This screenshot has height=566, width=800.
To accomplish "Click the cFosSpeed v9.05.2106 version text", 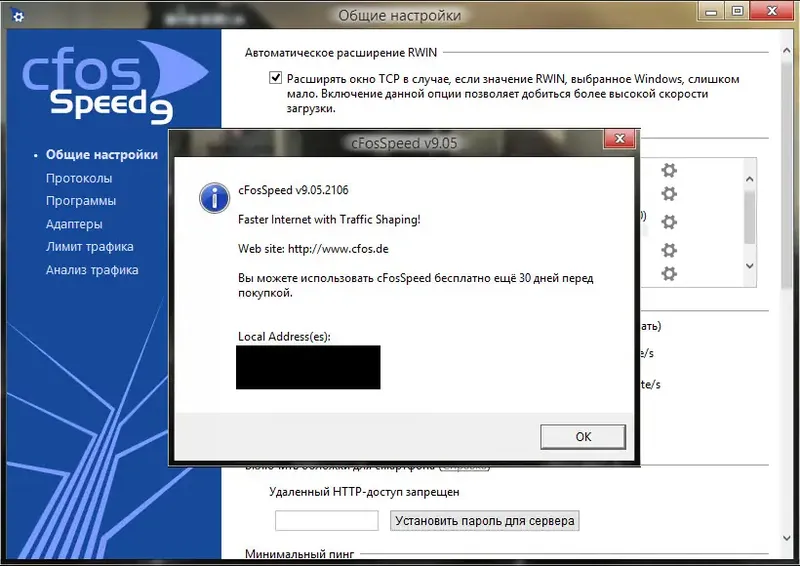I will point(293,190).
